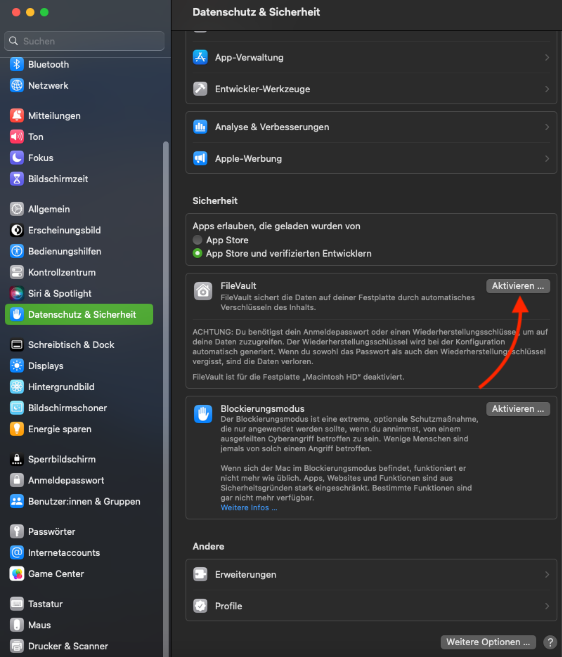
Task: Click the Blockierungsmodus hand icon
Action: [x=203, y=414]
